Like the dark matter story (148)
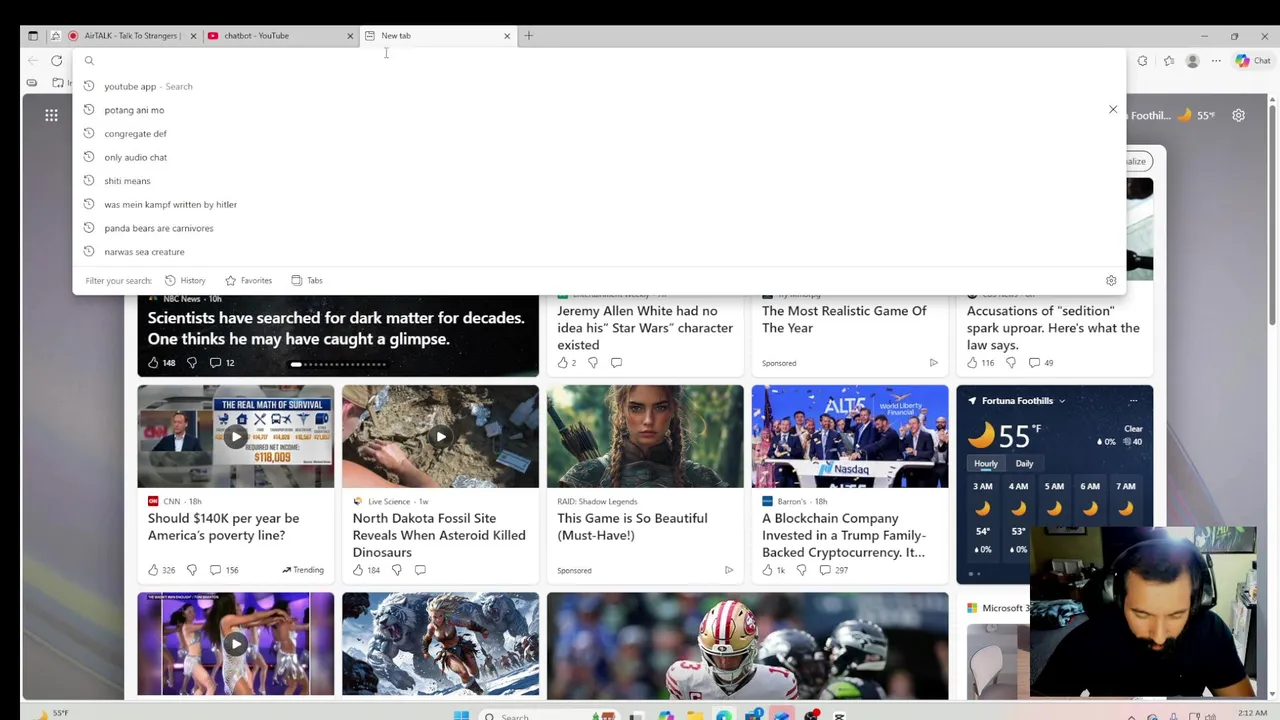The image size is (1280, 720). (162, 363)
